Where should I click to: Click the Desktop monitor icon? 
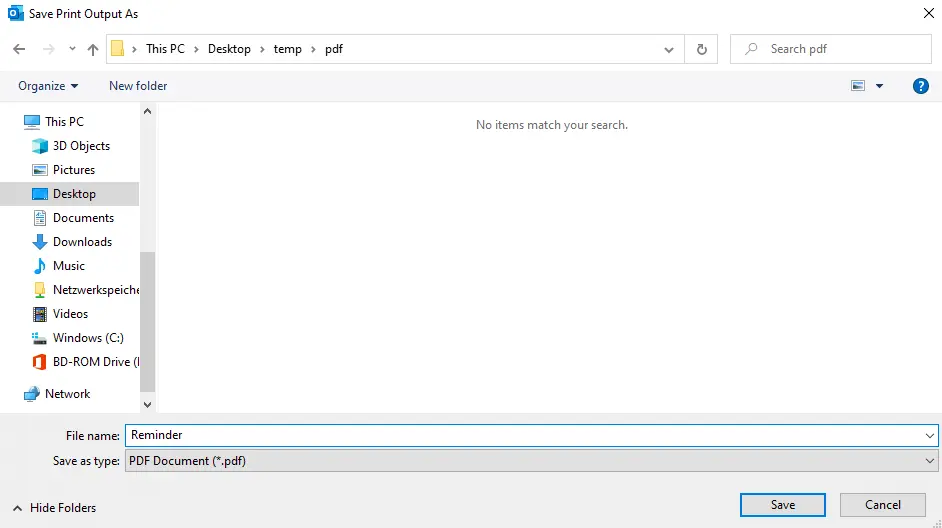40,193
